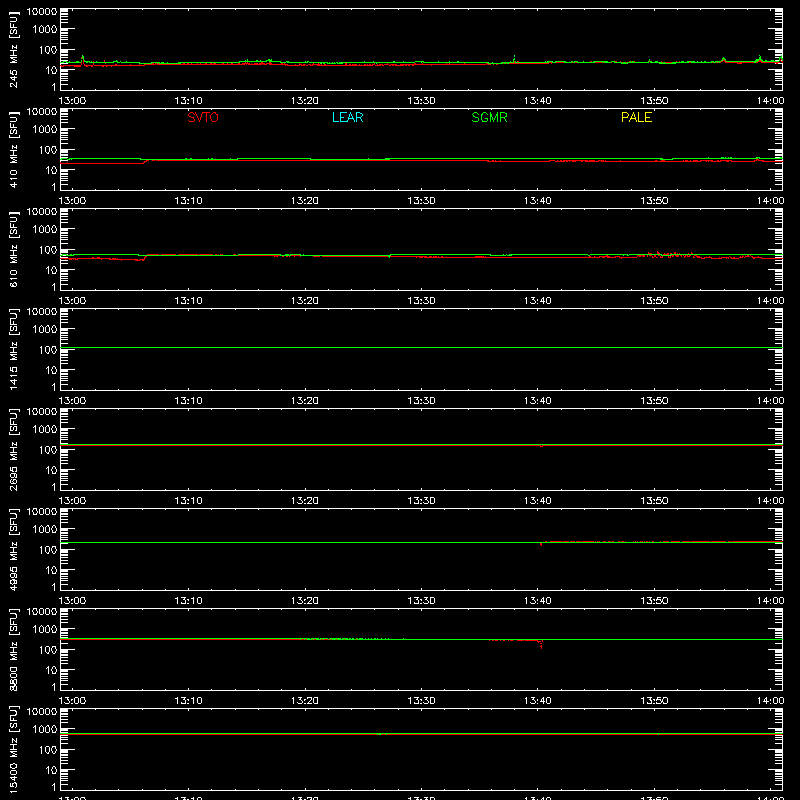Click 13:20 time label of 410 MHz plot
Viewport: 800px width, 800px height.
pyautogui.click(x=305, y=201)
